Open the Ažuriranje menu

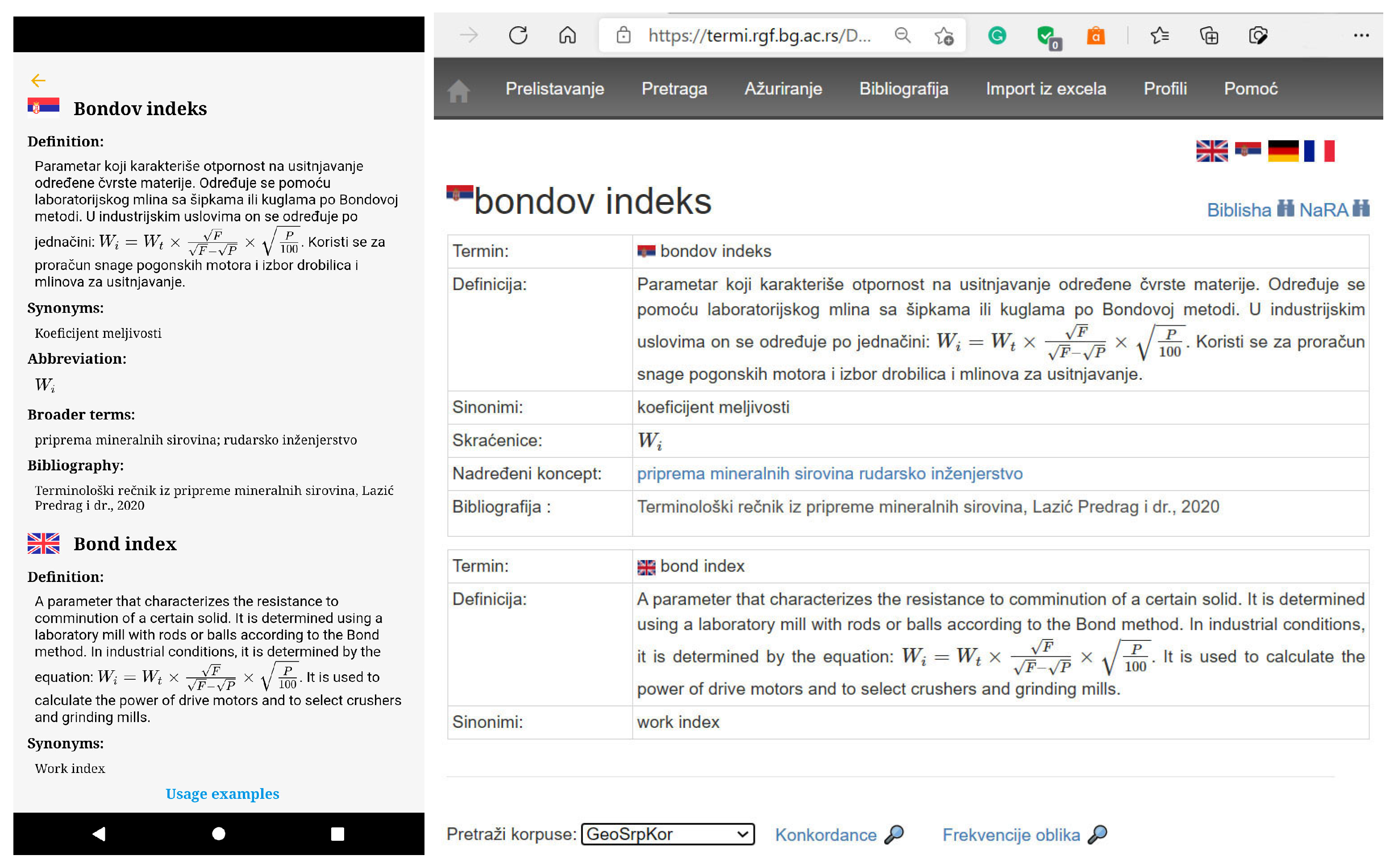[x=783, y=89]
